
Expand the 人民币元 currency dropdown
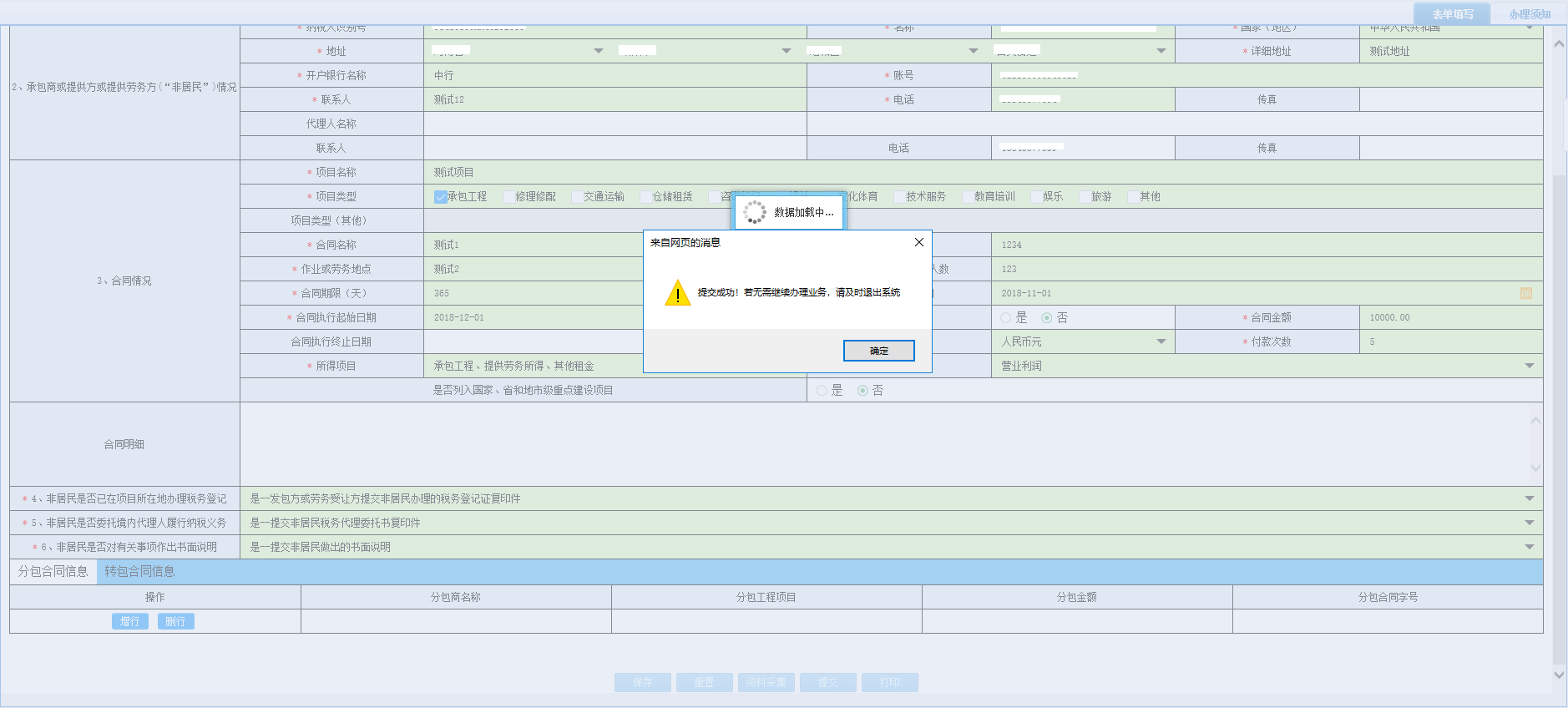[x=1161, y=341]
